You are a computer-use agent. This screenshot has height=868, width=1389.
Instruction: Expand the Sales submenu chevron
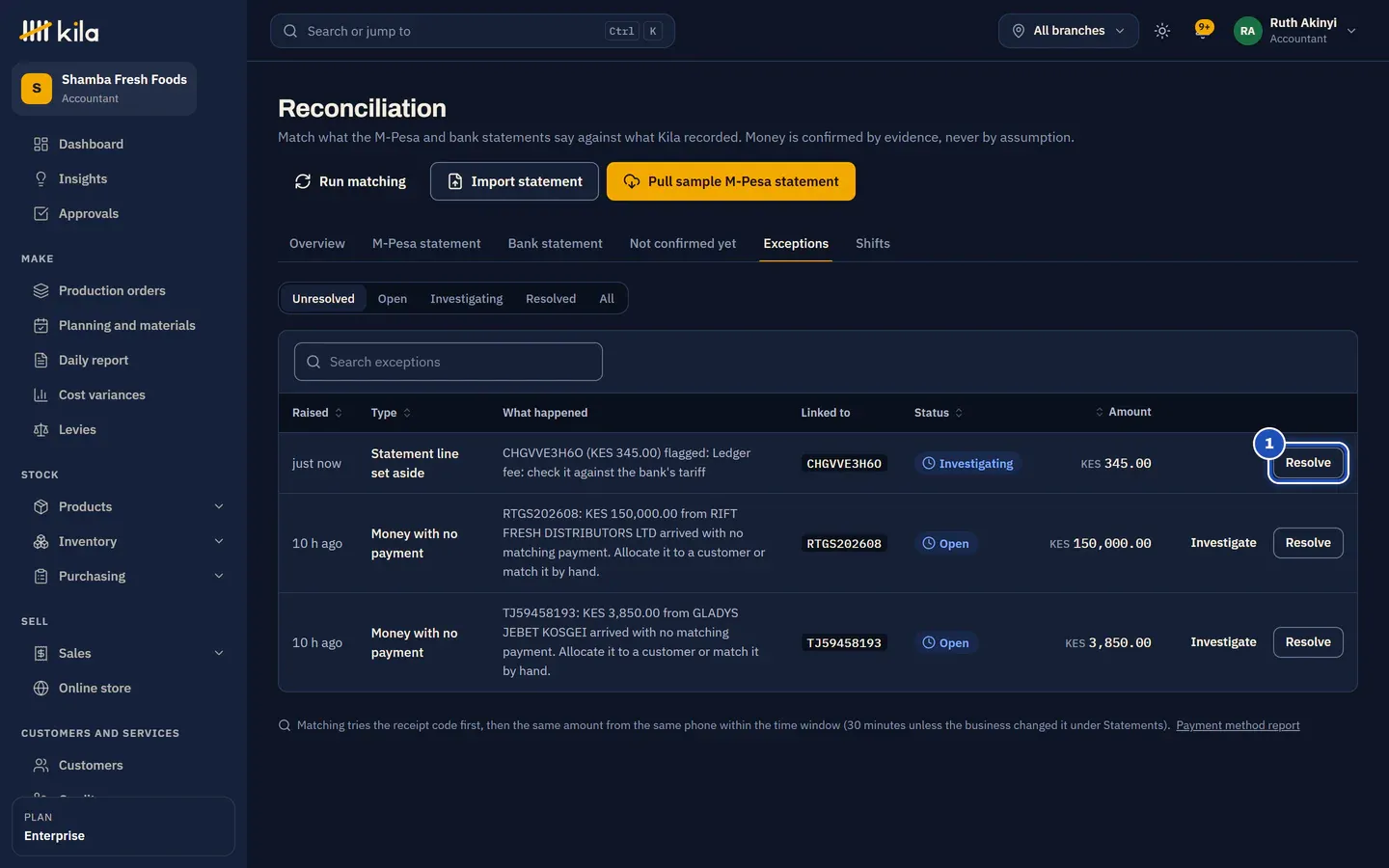point(219,654)
